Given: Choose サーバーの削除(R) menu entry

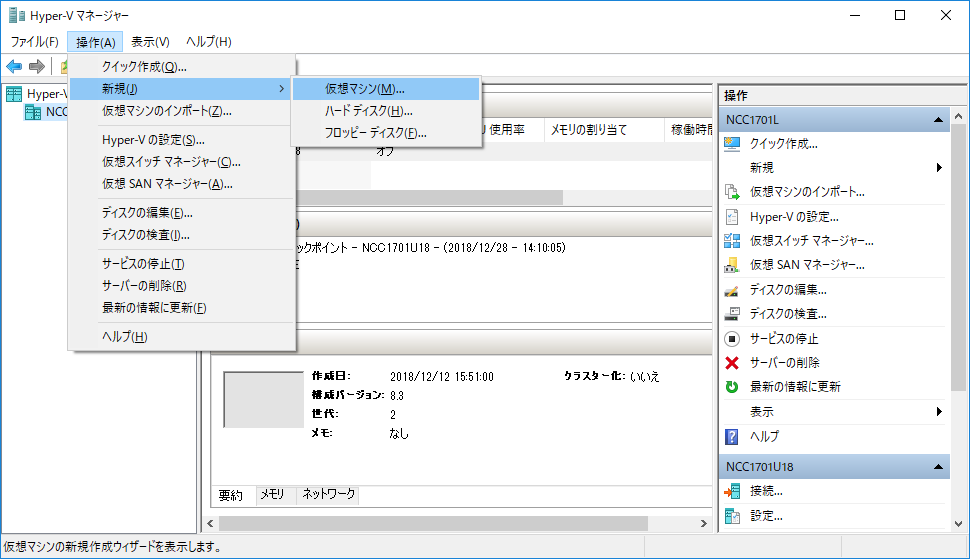Looking at the screenshot, I should point(181,286).
